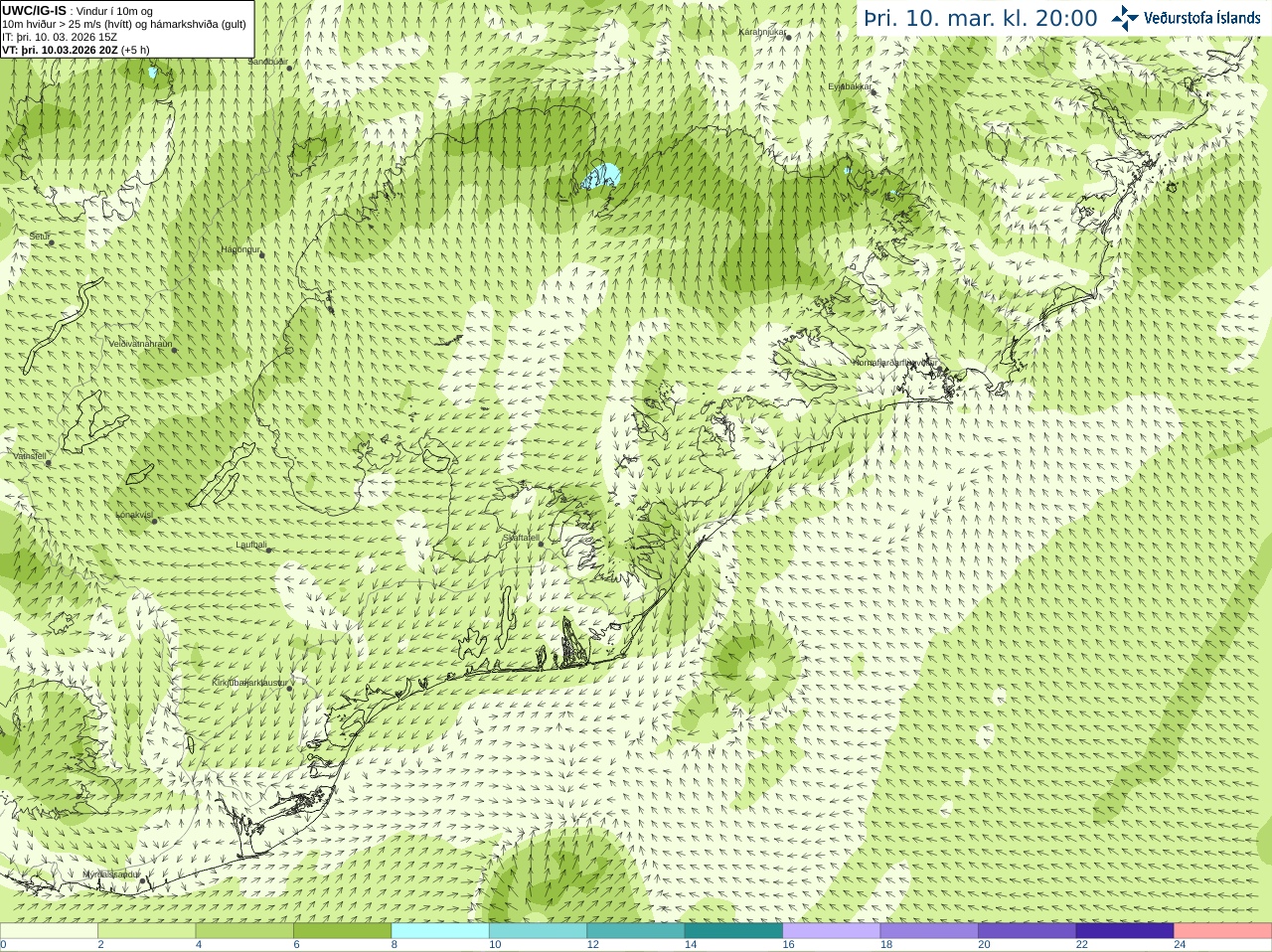The width and height of the screenshot is (1272, 952).
Task: Select the Lónakvísl station label
Action: (x=134, y=515)
